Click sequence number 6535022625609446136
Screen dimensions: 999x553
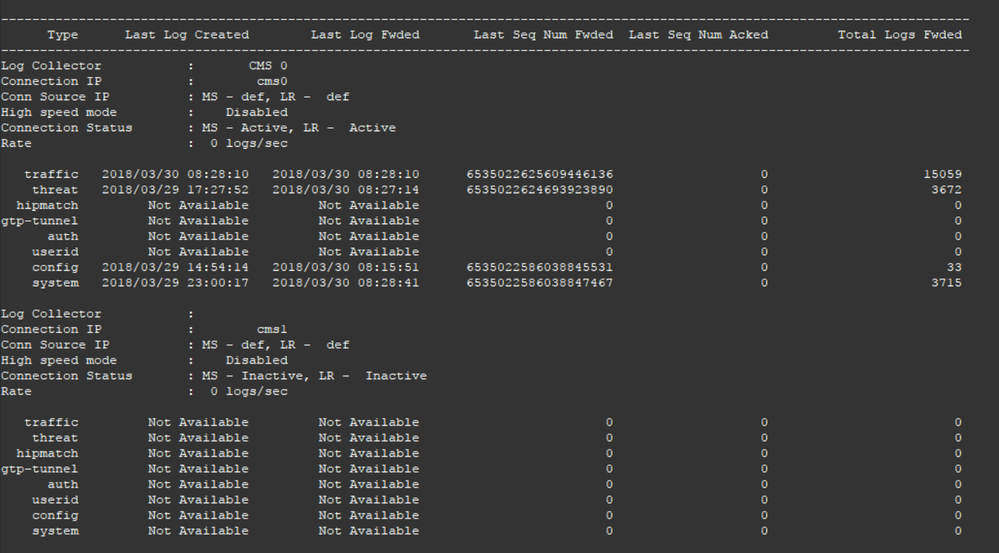pyautogui.click(x=539, y=174)
